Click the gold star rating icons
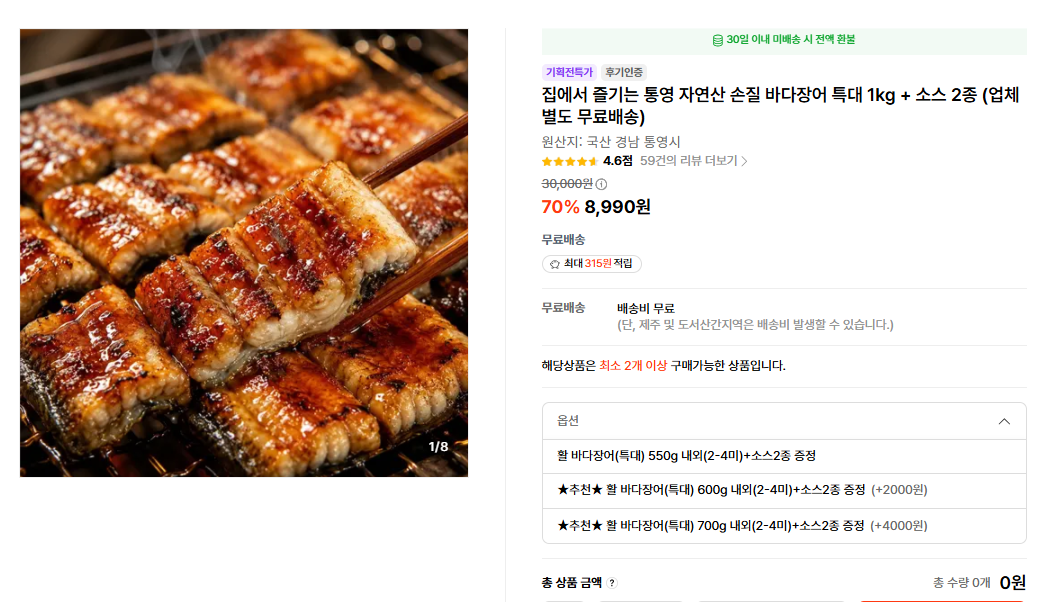Viewport: 1047px width, 602px height. click(570, 162)
